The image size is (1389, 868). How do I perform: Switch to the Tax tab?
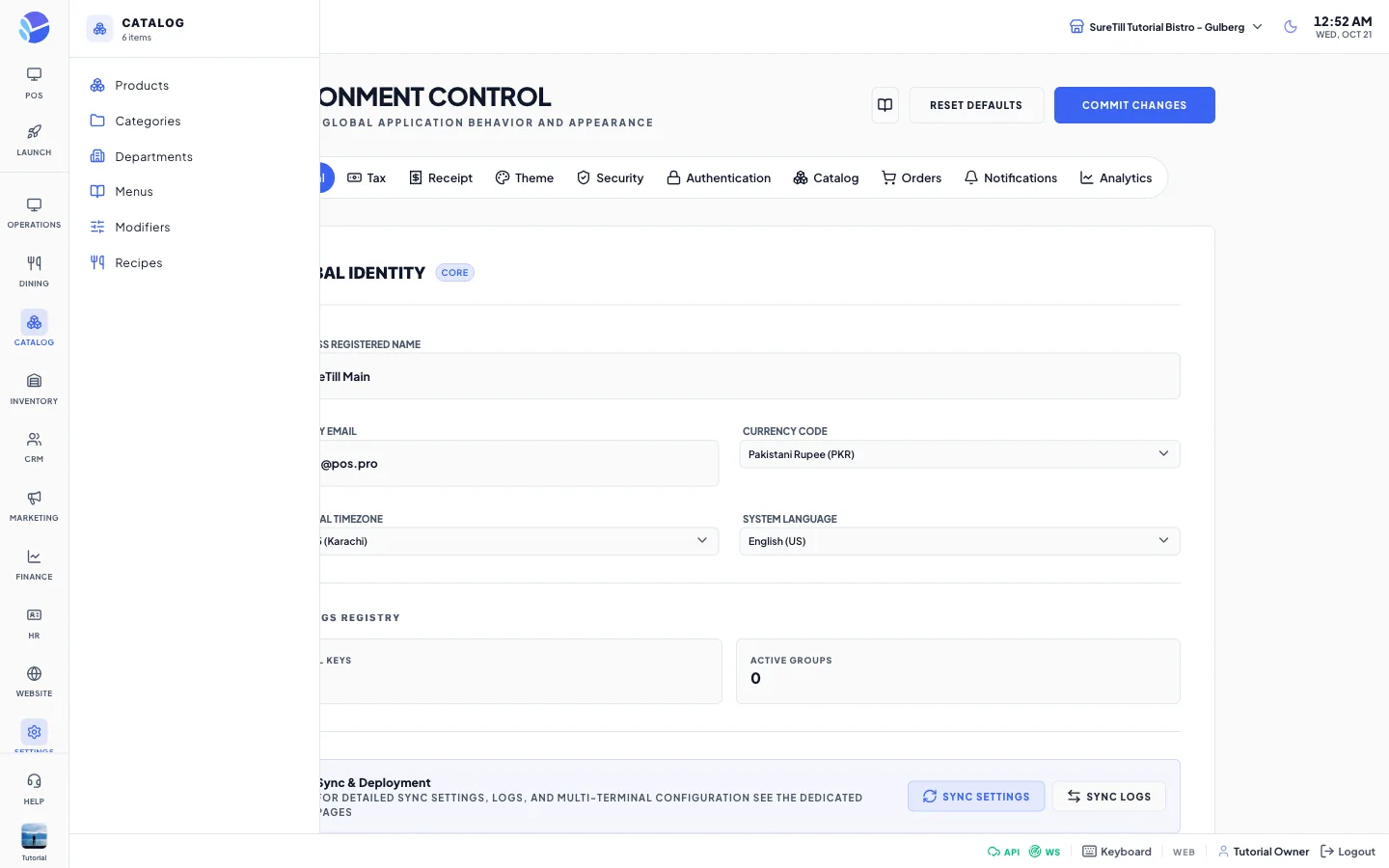point(367,178)
